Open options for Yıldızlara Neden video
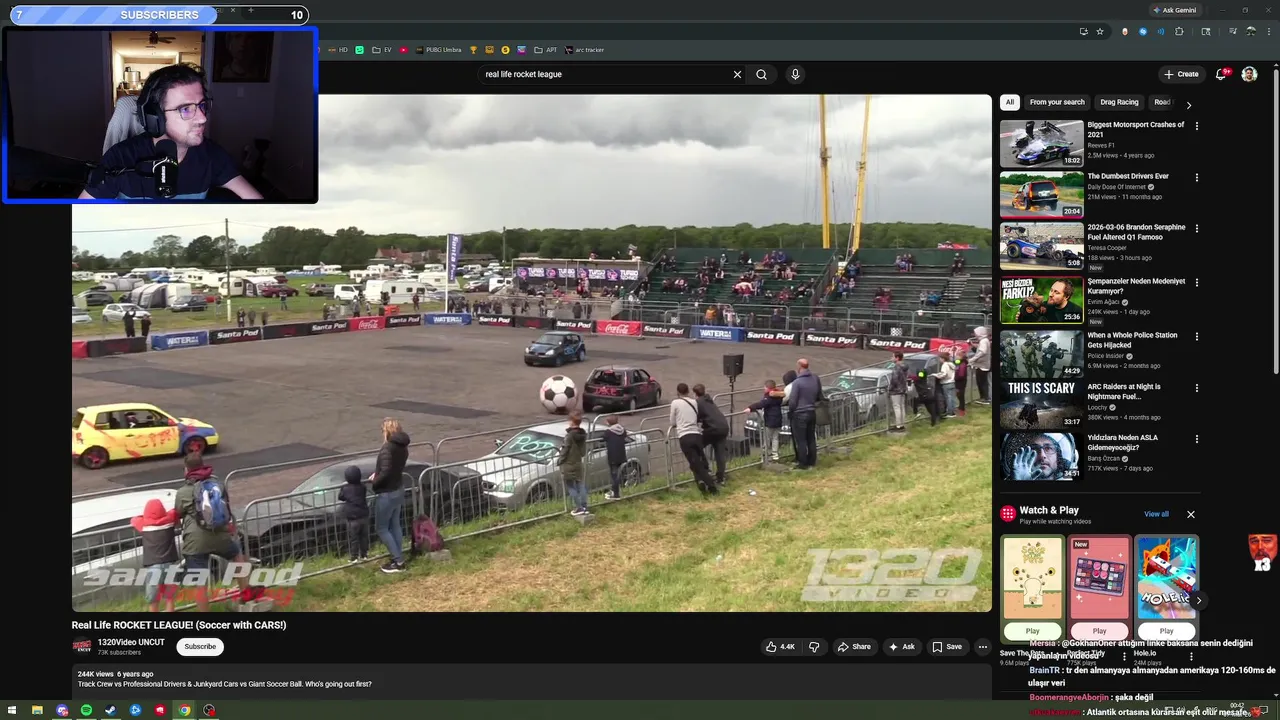1280x720 pixels. [1196, 439]
